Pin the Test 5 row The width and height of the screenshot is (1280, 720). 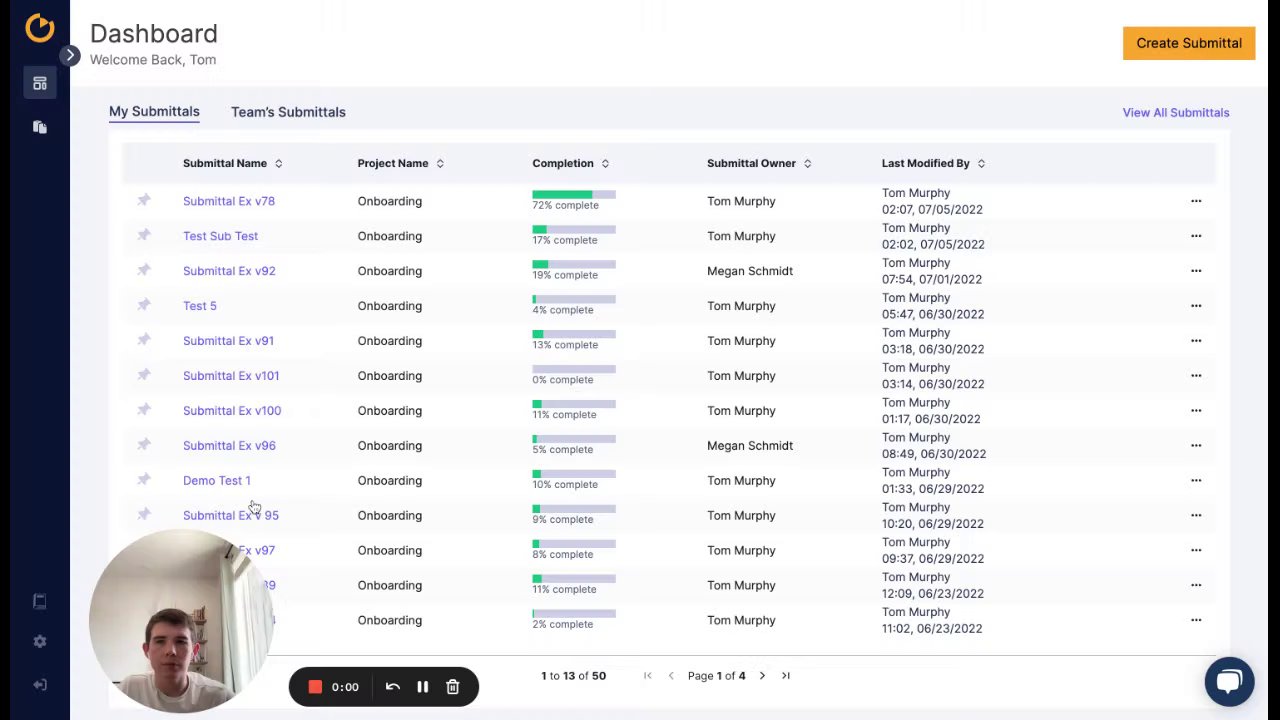144,306
